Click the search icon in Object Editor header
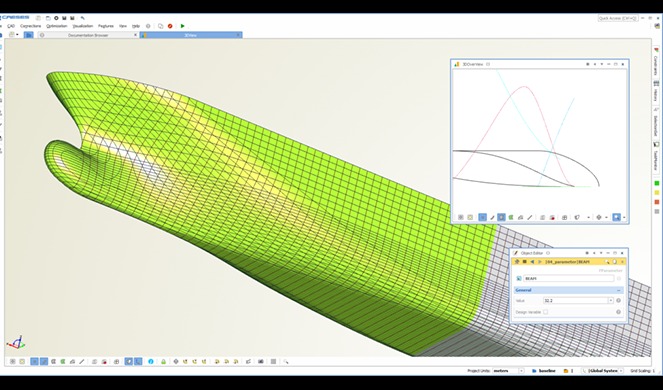This screenshot has width=663, height=390. 607,262
